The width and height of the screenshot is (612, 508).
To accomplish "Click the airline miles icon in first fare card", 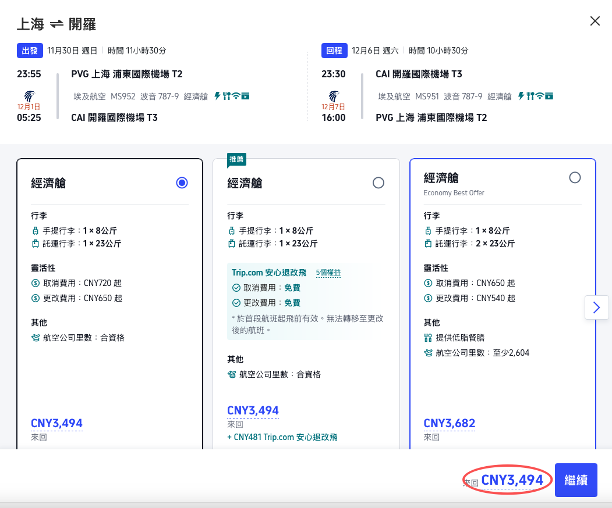I will (36, 337).
